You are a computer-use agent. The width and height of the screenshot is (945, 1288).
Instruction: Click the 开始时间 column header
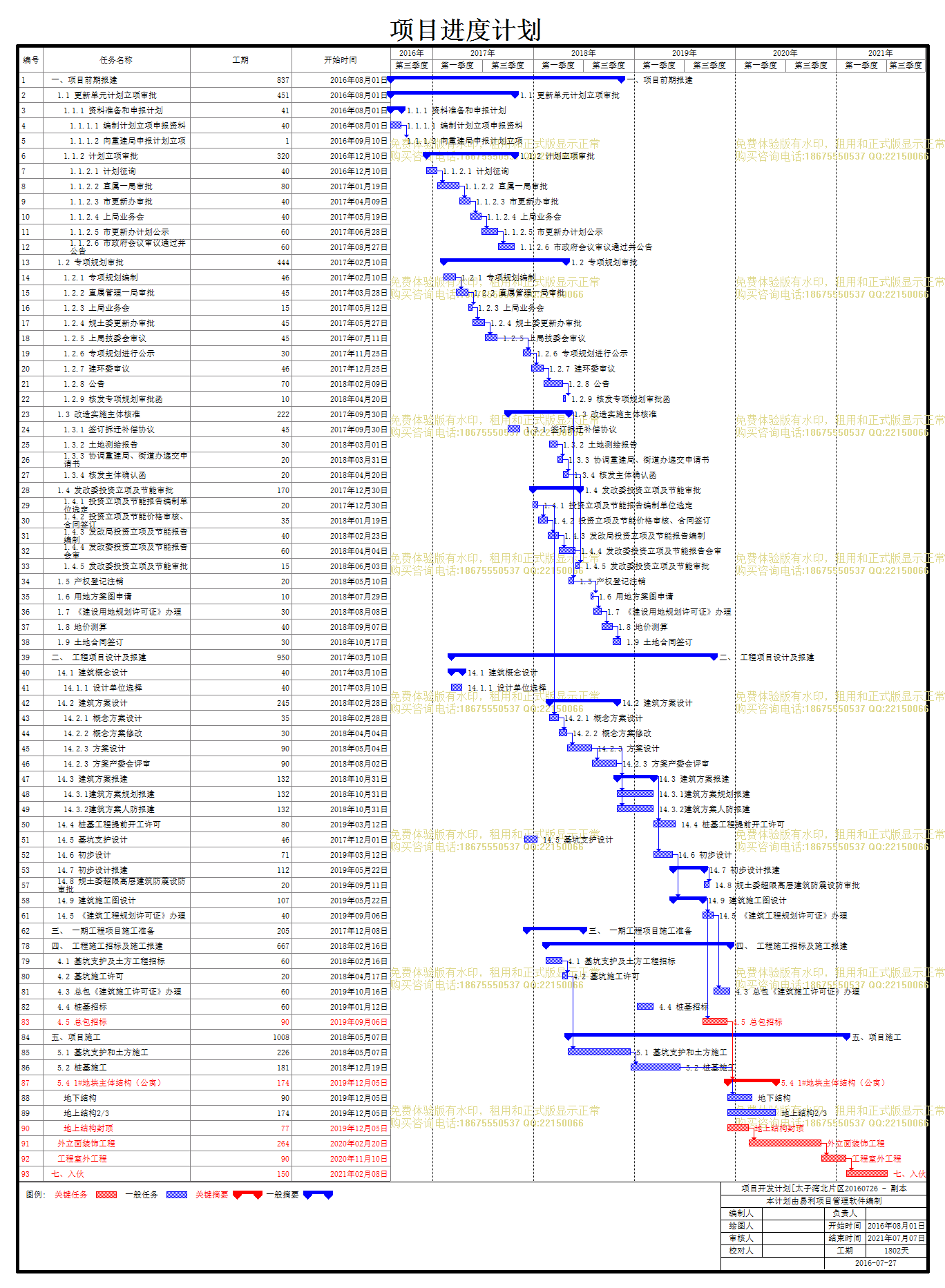click(x=341, y=60)
